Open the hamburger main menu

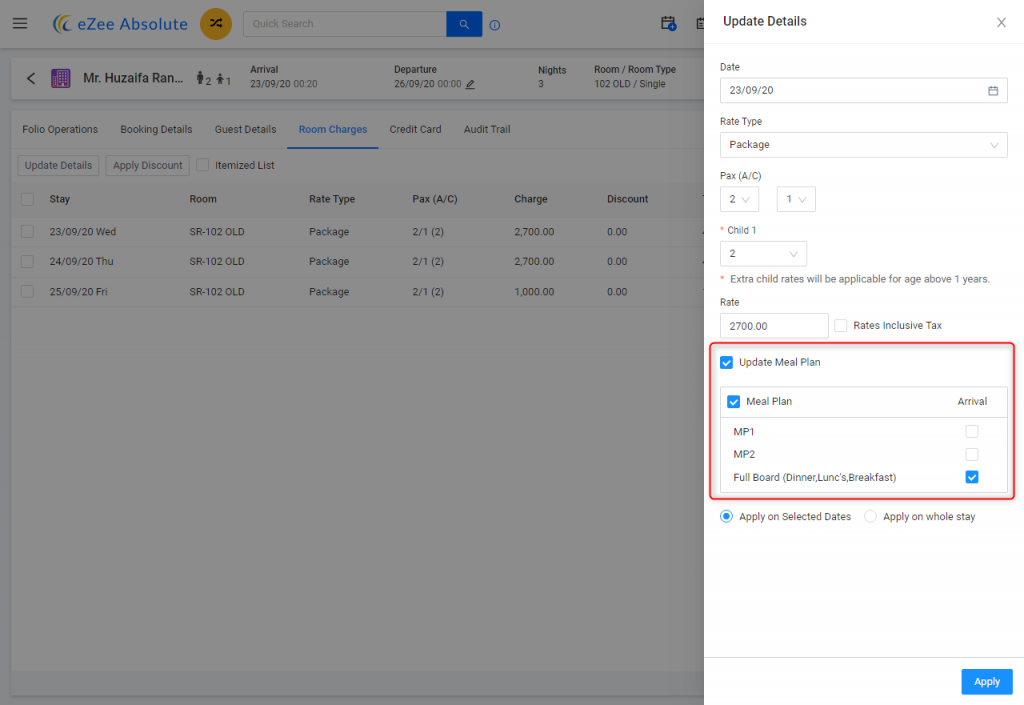pos(20,24)
